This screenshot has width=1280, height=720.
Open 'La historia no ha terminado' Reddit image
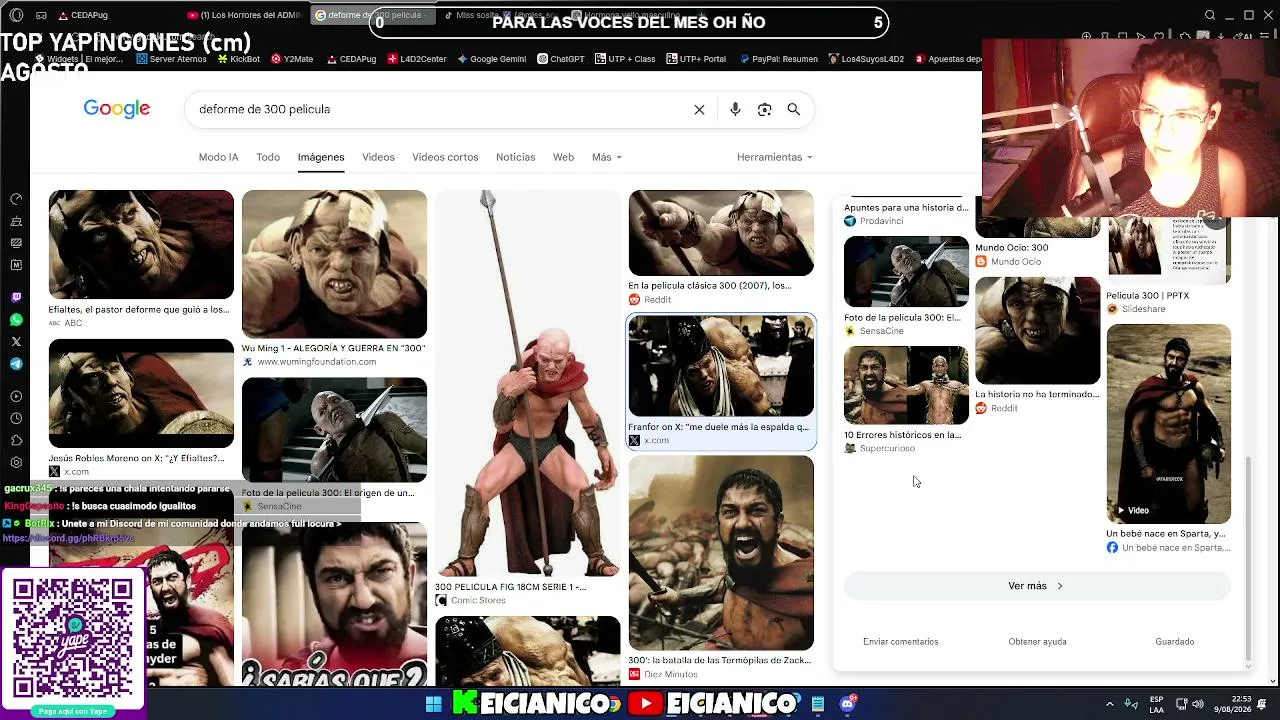click(x=1037, y=331)
